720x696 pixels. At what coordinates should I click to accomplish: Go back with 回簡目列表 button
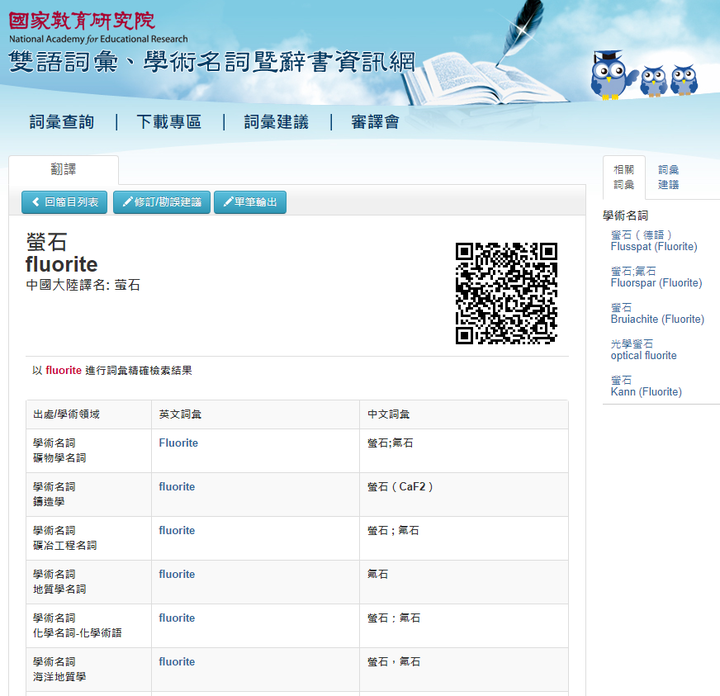(64, 202)
